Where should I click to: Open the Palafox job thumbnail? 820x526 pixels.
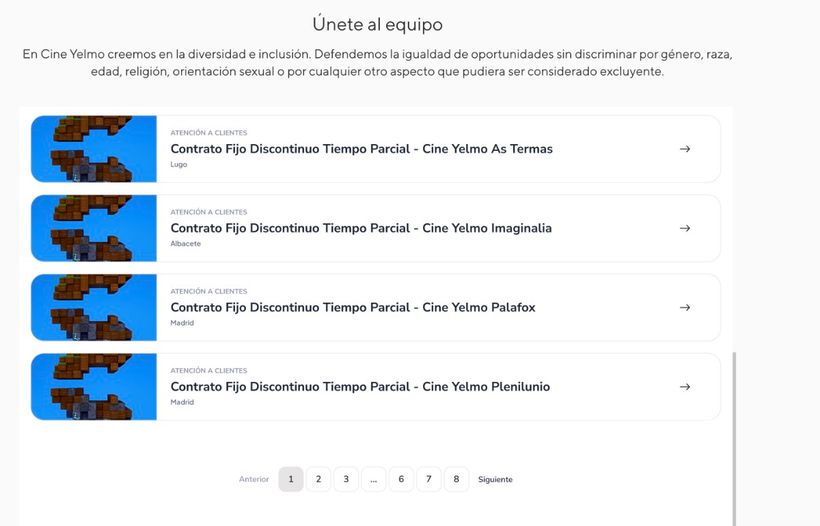pos(94,307)
